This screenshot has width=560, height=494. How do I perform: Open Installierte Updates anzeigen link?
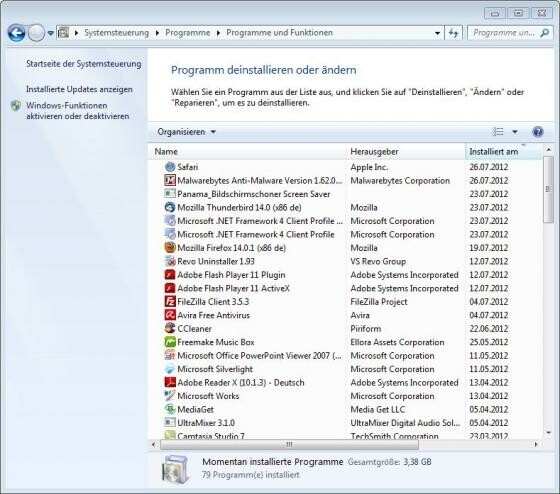point(79,89)
